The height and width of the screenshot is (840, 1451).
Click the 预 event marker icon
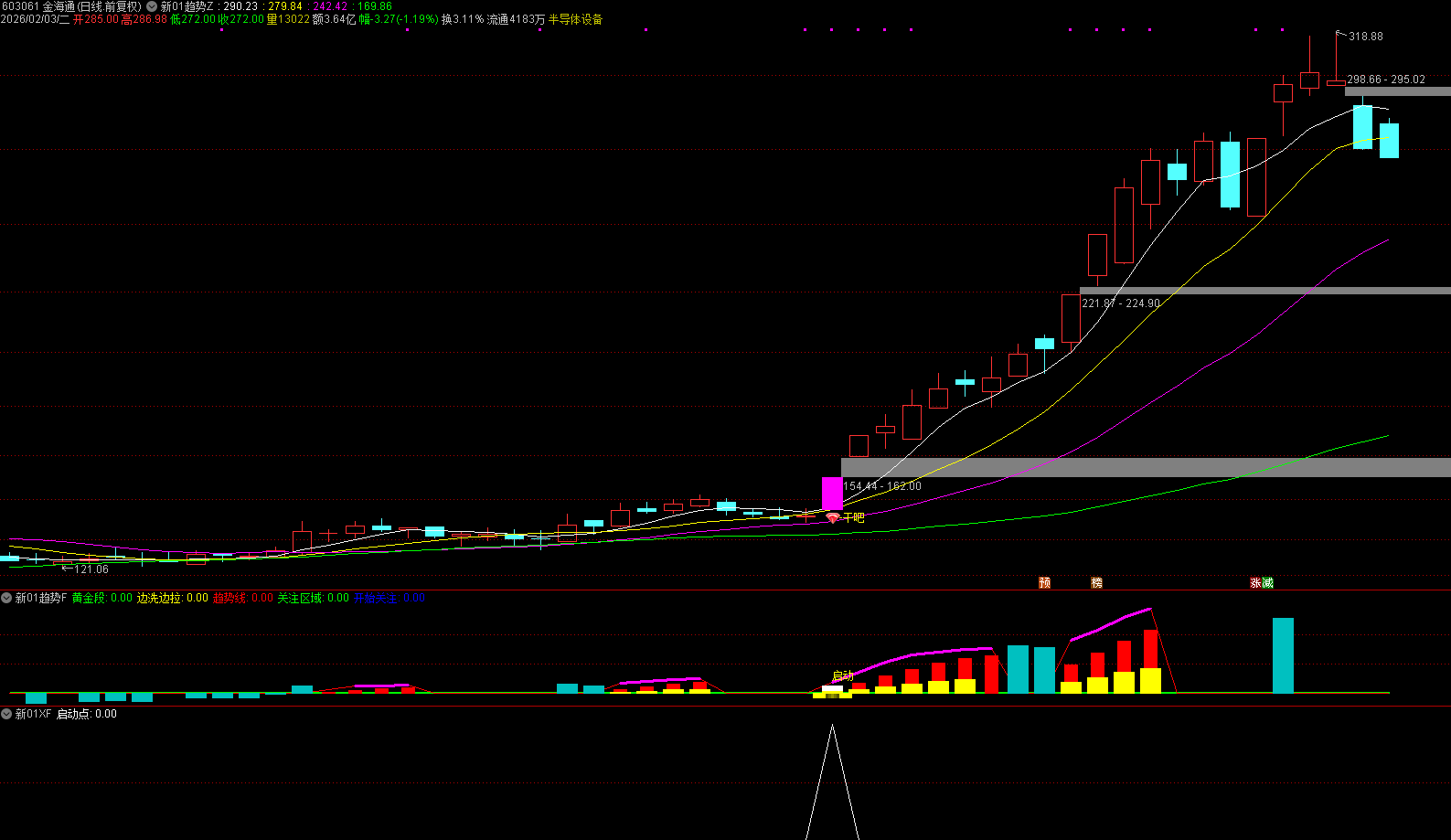coord(1045,582)
